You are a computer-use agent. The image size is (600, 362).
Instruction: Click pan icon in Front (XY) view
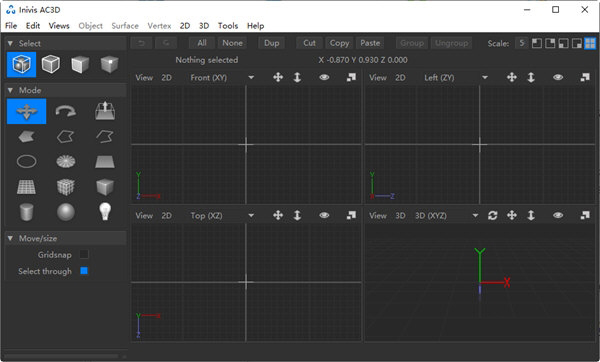click(278, 77)
